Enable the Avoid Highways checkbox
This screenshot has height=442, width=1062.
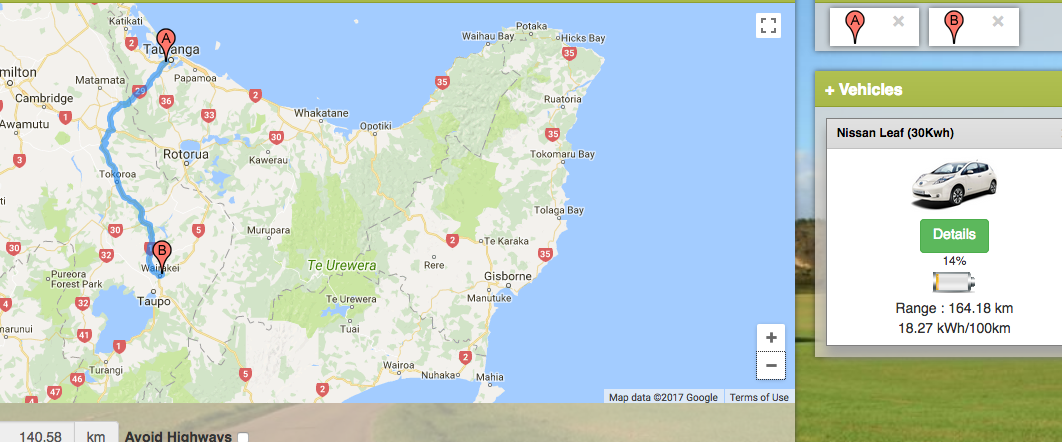(243, 437)
